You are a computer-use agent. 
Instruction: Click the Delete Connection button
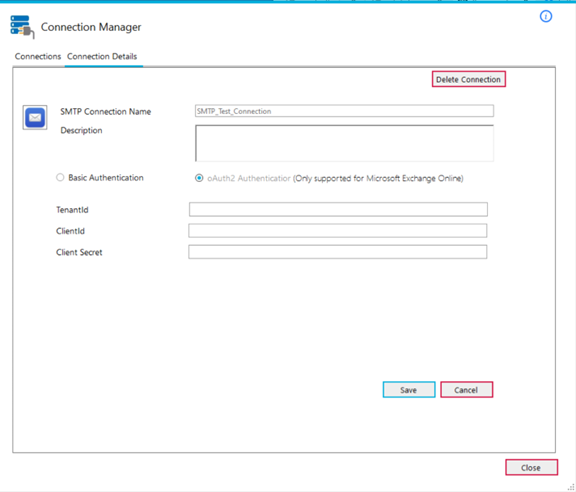pos(468,79)
